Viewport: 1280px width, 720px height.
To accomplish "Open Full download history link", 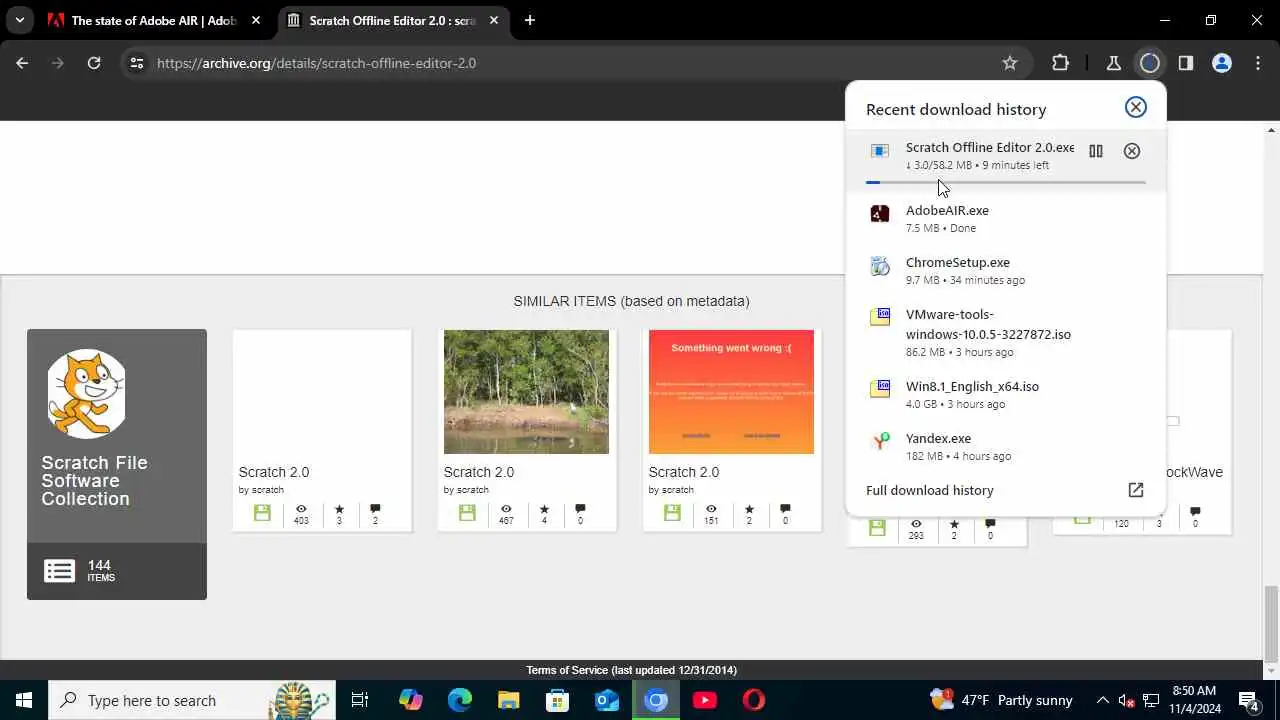I will pos(930,490).
